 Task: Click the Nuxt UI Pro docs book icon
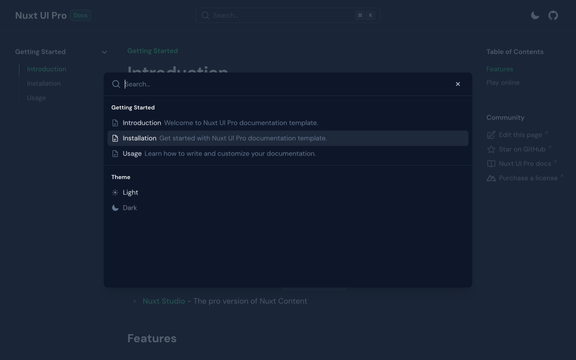click(x=491, y=163)
